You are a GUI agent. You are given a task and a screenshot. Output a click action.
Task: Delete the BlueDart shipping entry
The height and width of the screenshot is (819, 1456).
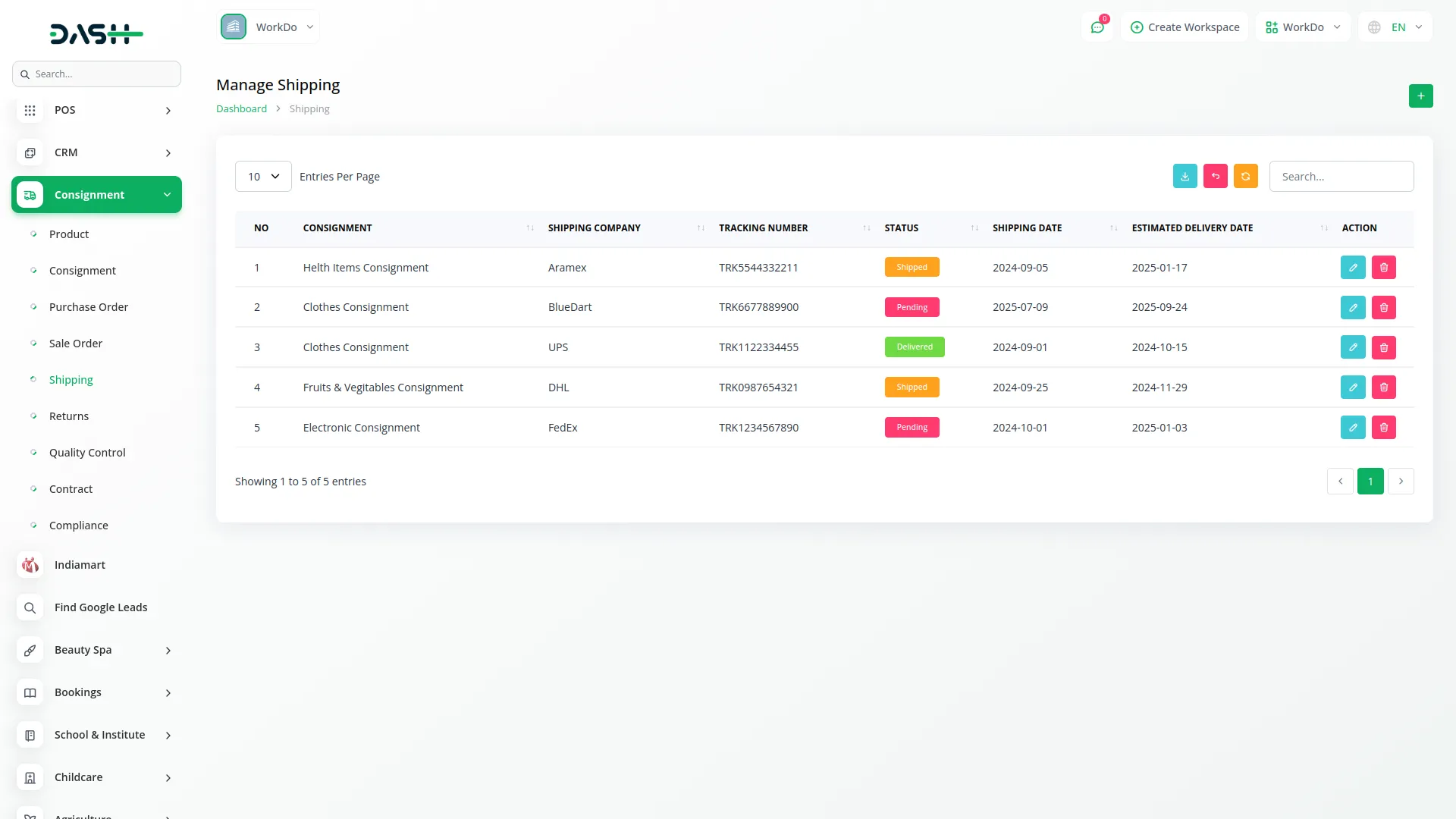pos(1383,307)
